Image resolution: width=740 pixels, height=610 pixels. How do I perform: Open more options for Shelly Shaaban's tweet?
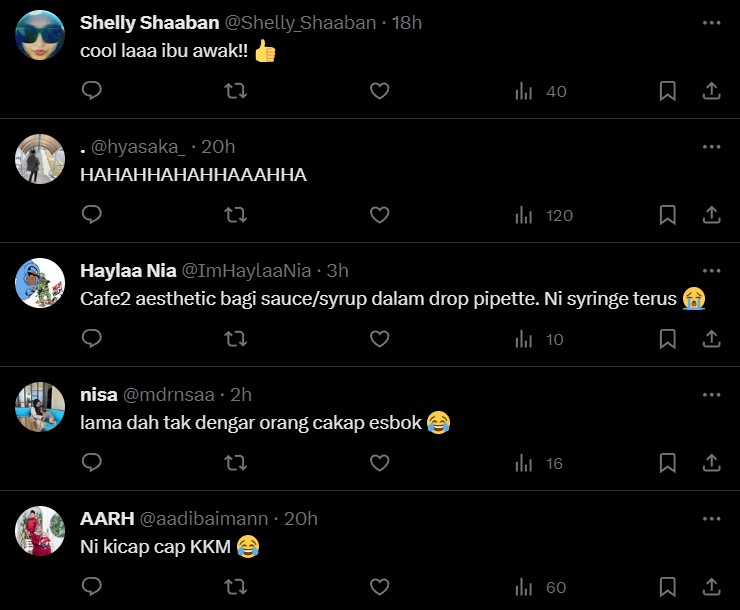[x=711, y=22]
